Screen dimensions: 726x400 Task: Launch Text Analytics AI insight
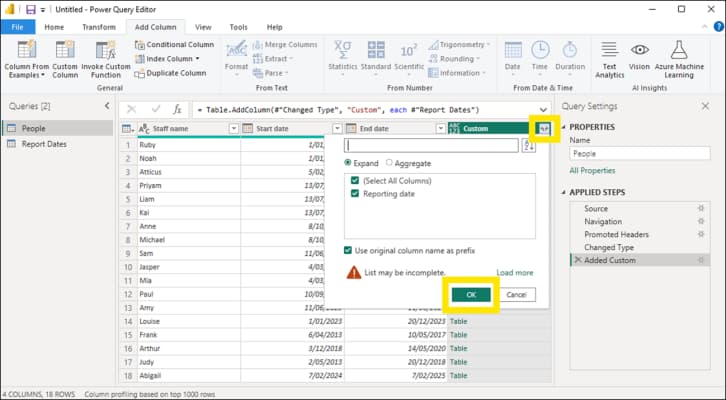tap(609, 59)
